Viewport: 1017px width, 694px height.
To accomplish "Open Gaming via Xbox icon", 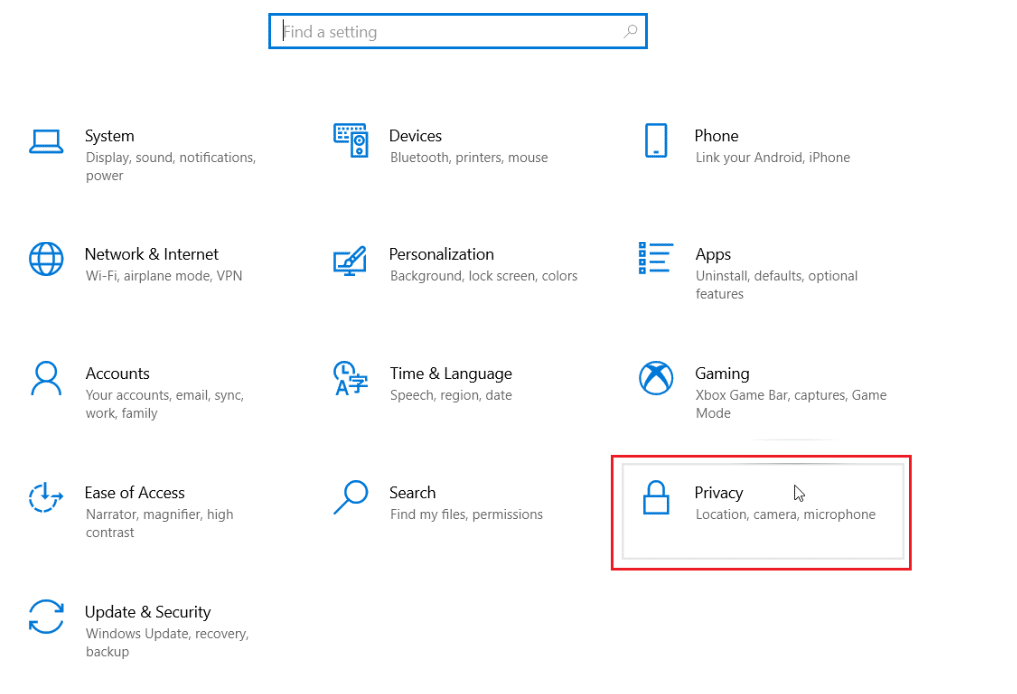I will (656, 379).
